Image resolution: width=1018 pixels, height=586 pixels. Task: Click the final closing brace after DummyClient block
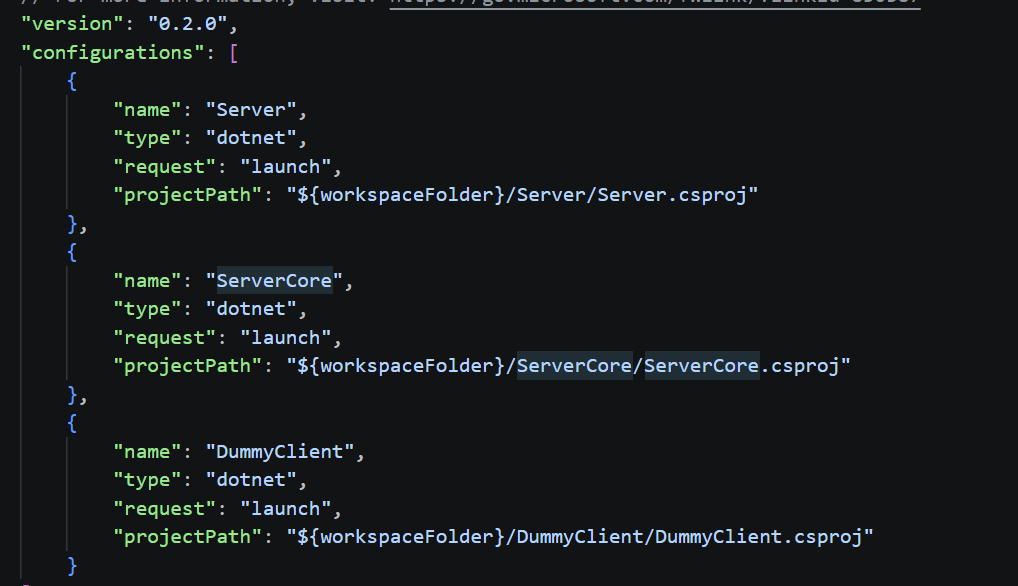73,565
